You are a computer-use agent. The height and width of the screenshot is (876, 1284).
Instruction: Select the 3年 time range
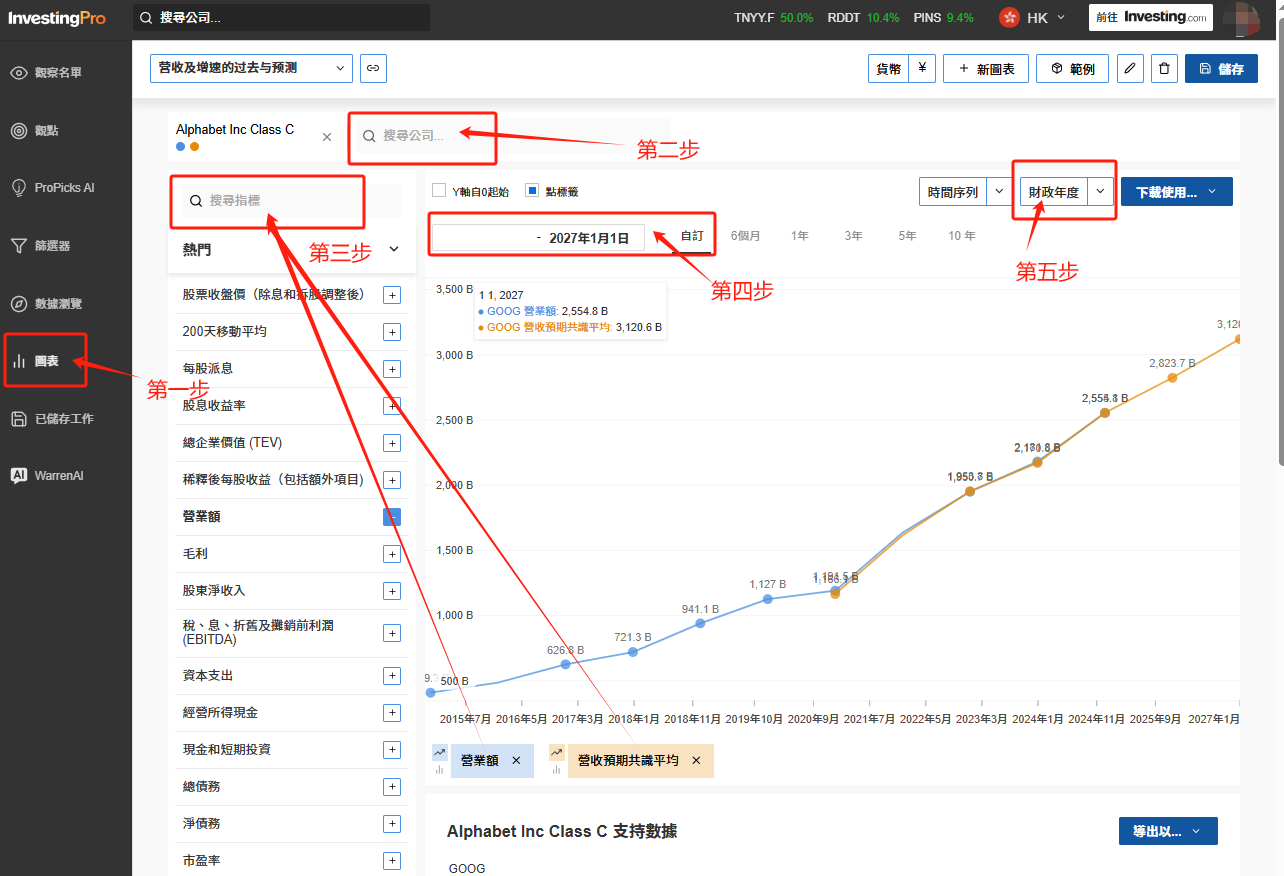[x=853, y=236]
